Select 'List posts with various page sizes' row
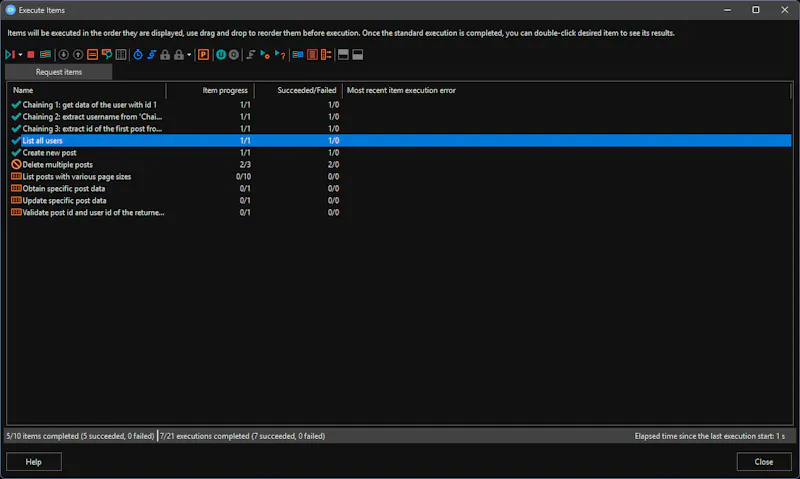800x479 pixels. click(399, 177)
